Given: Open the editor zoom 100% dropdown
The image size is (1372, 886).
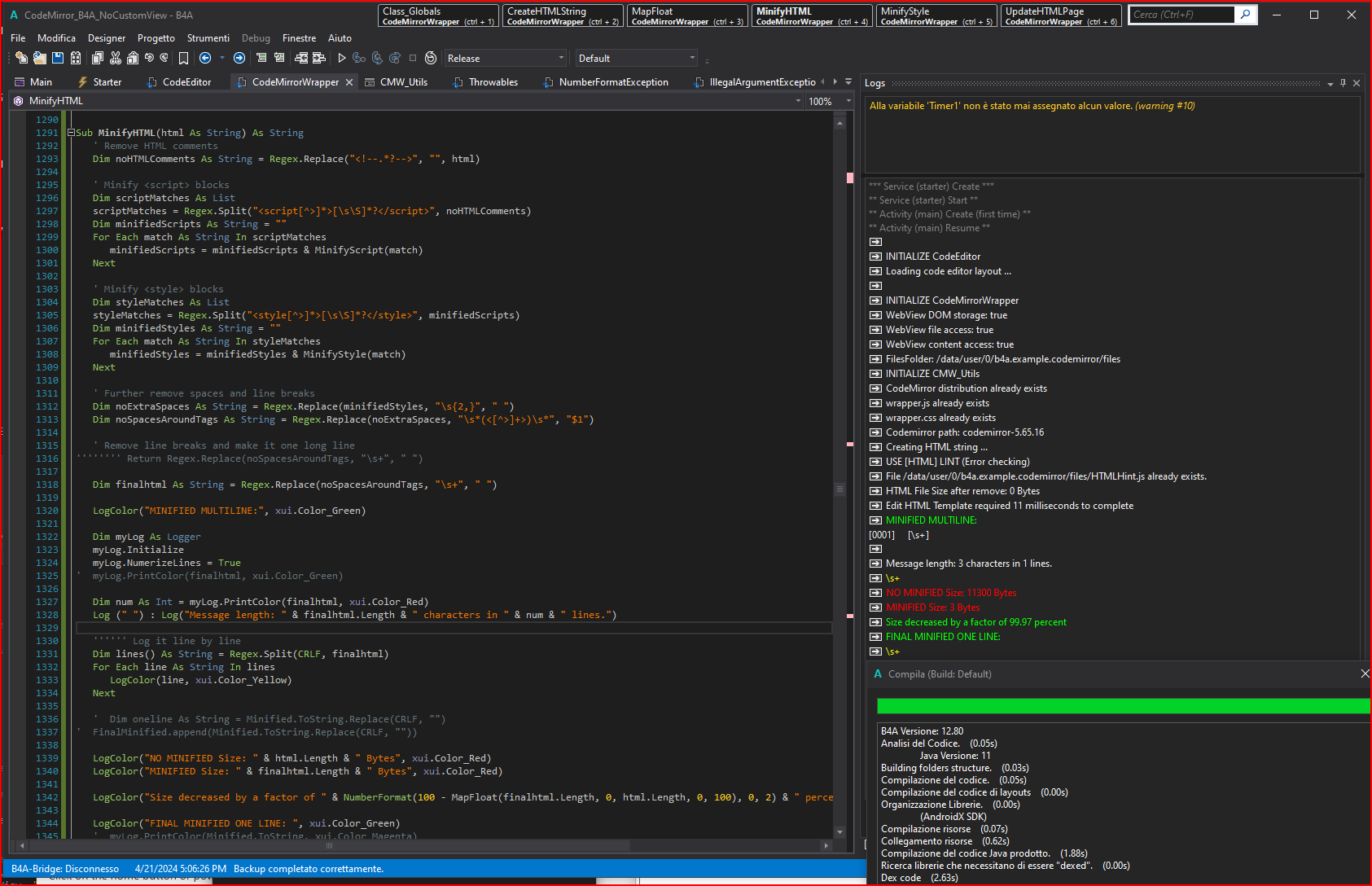Looking at the screenshot, I should point(848,101).
